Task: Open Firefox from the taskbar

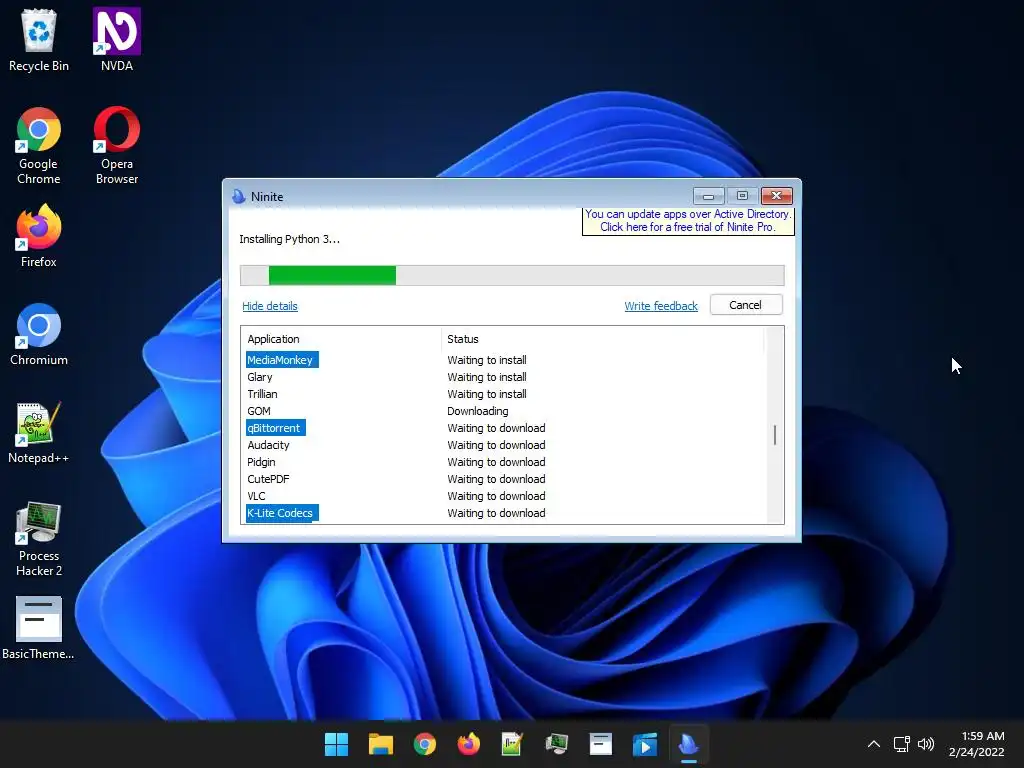Action: coord(469,744)
